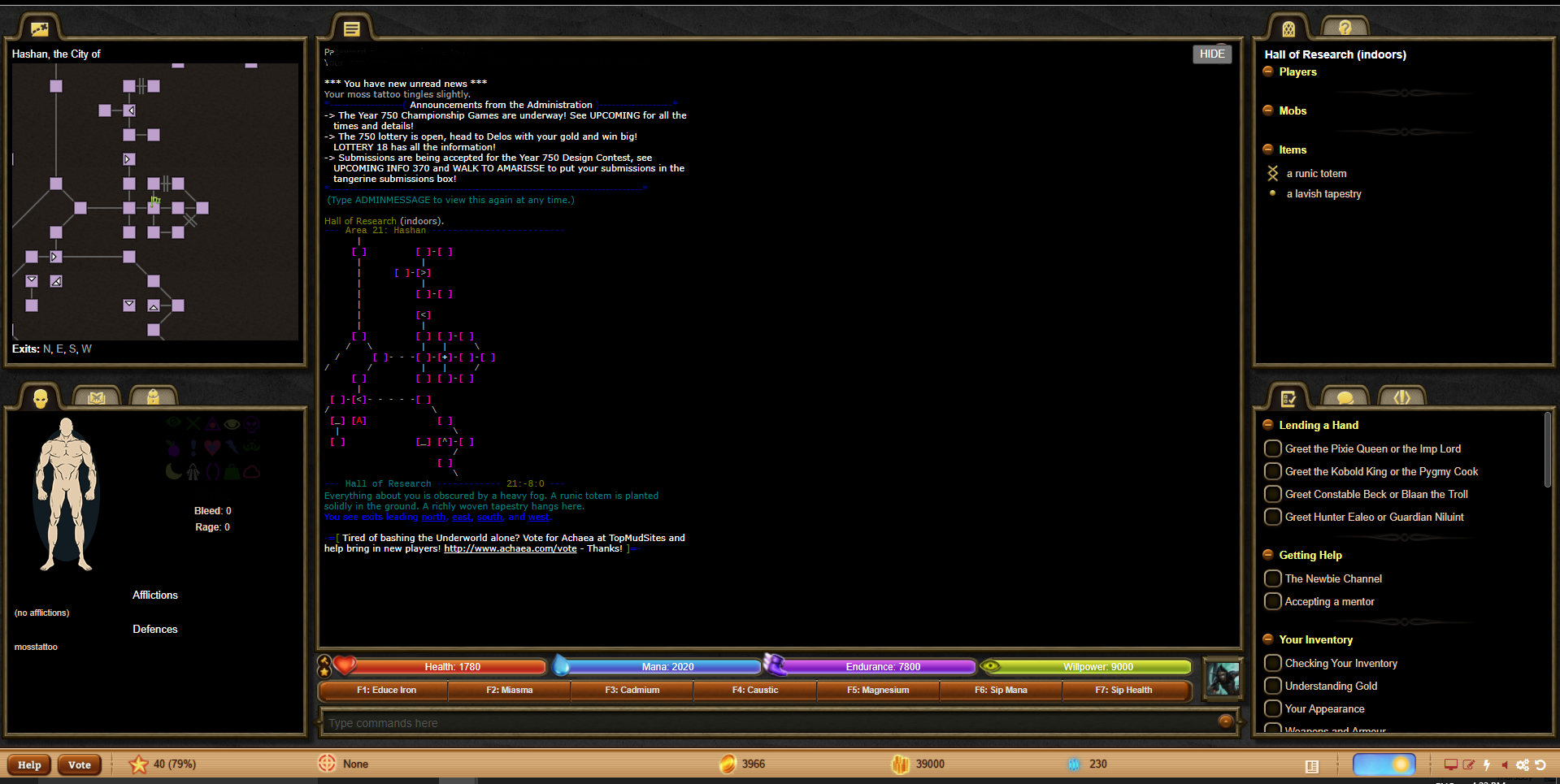Collapse the Players section
This screenshot has height=784, width=1560.
[1267, 71]
